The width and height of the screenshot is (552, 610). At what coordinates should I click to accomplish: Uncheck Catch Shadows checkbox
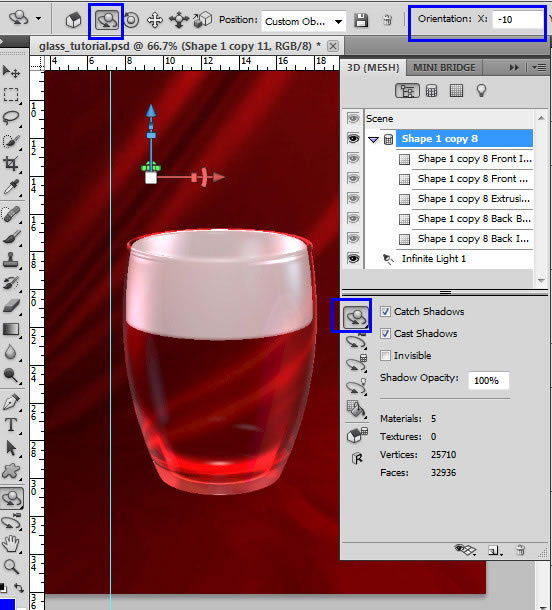[385, 312]
